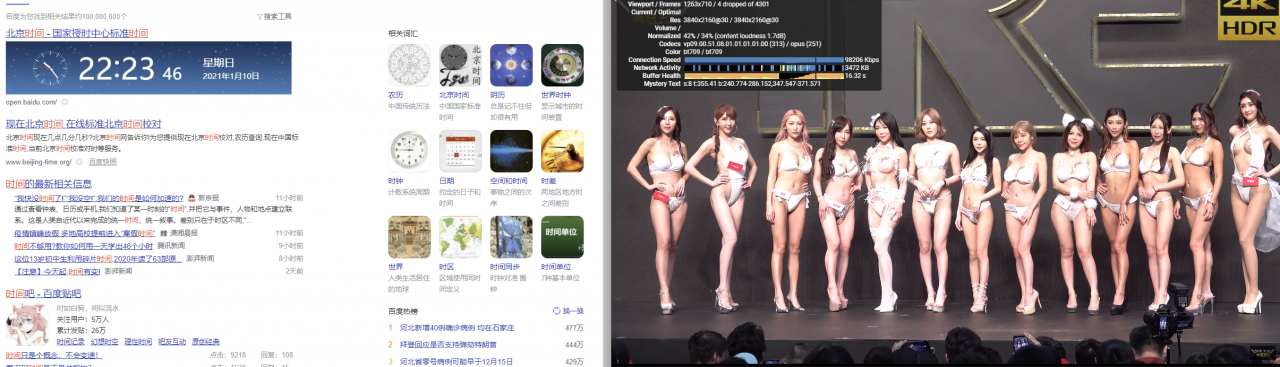
Task: Open the 日期 calendar icon
Action: click(x=461, y=151)
